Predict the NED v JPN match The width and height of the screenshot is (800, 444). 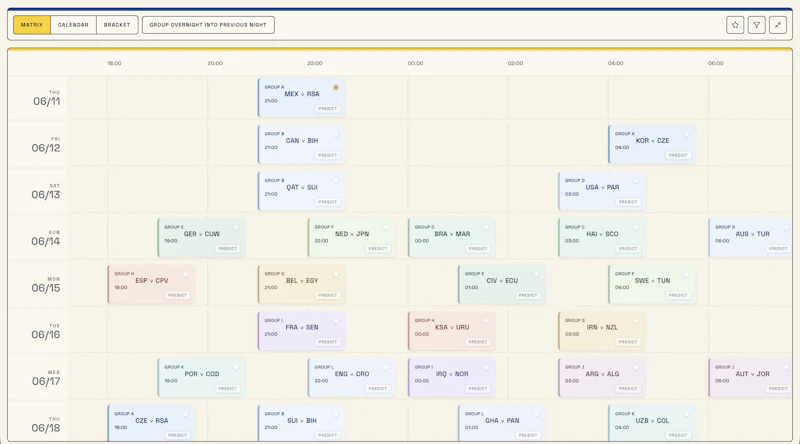pyautogui.click(x=378, y=249)
